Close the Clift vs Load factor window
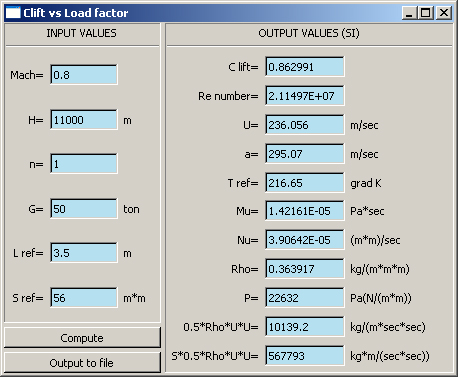The width and height of the screenshot is (458, 377). coord(444,13)
